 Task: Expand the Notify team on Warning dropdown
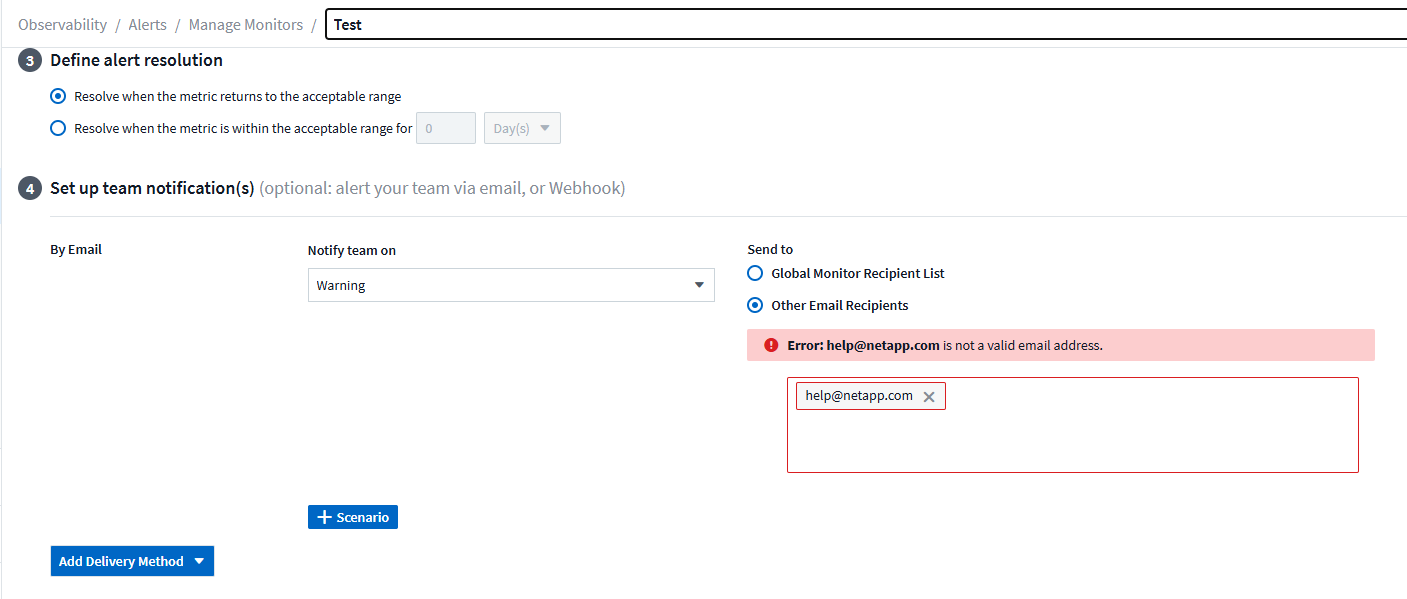[510, 285]
